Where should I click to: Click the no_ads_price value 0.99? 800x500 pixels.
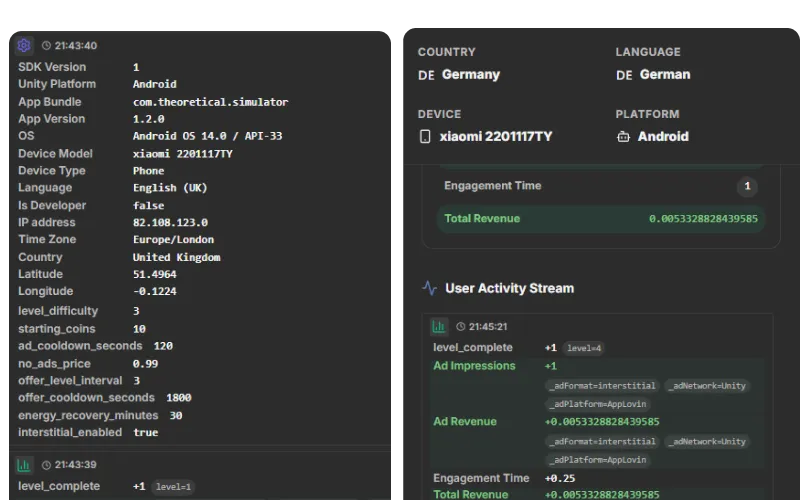145,364
